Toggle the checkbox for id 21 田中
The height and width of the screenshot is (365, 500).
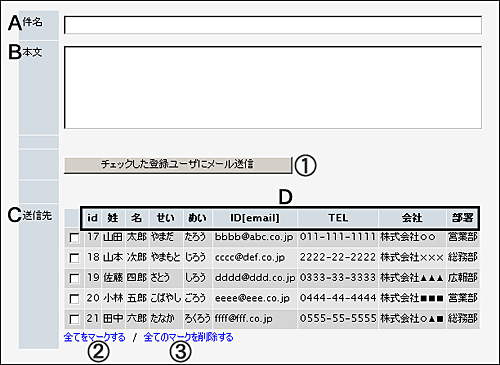(74, 319)
